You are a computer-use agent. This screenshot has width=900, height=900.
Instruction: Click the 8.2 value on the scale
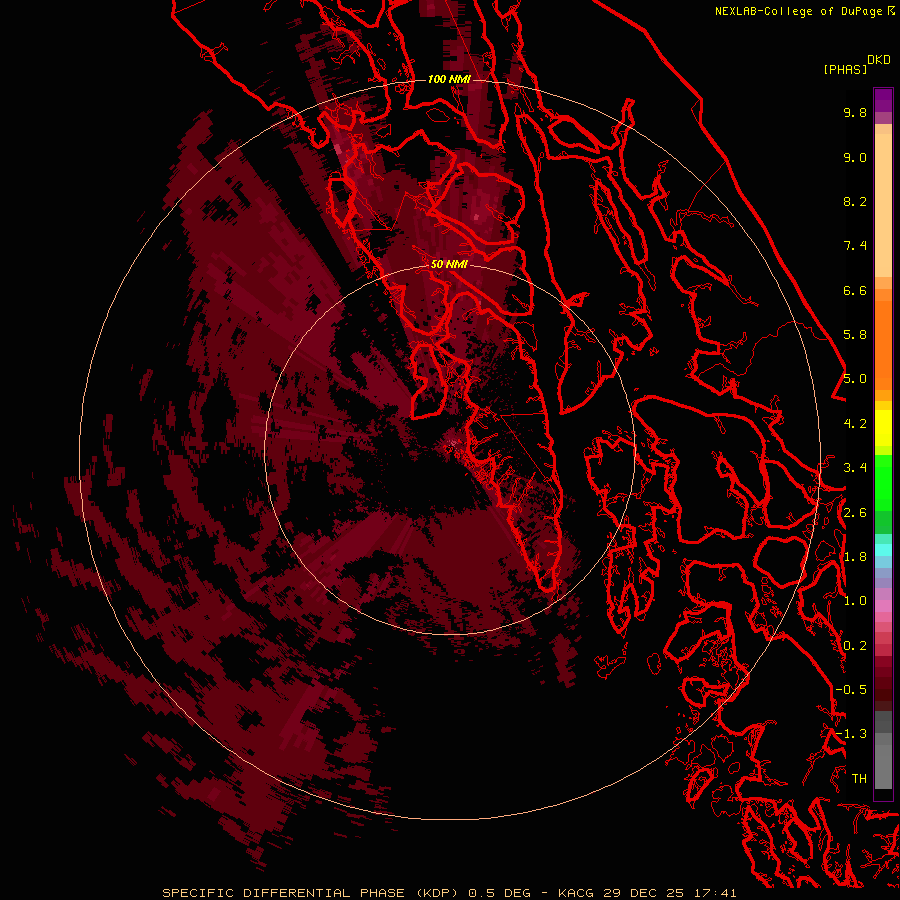(x=855, y=201)
